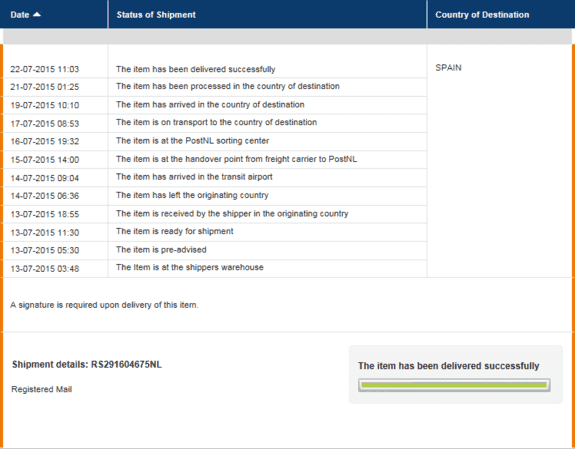Click date 13-07-2015 11:30

[44, 233]
